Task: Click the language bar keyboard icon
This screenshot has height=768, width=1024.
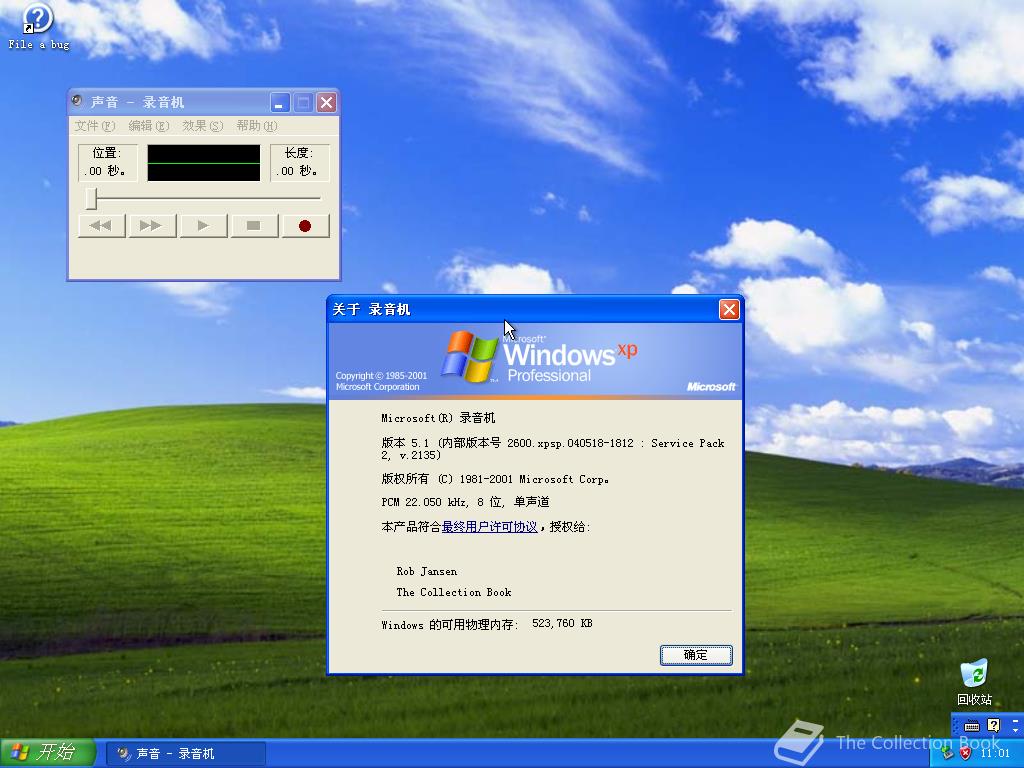Action: (972, 726)
